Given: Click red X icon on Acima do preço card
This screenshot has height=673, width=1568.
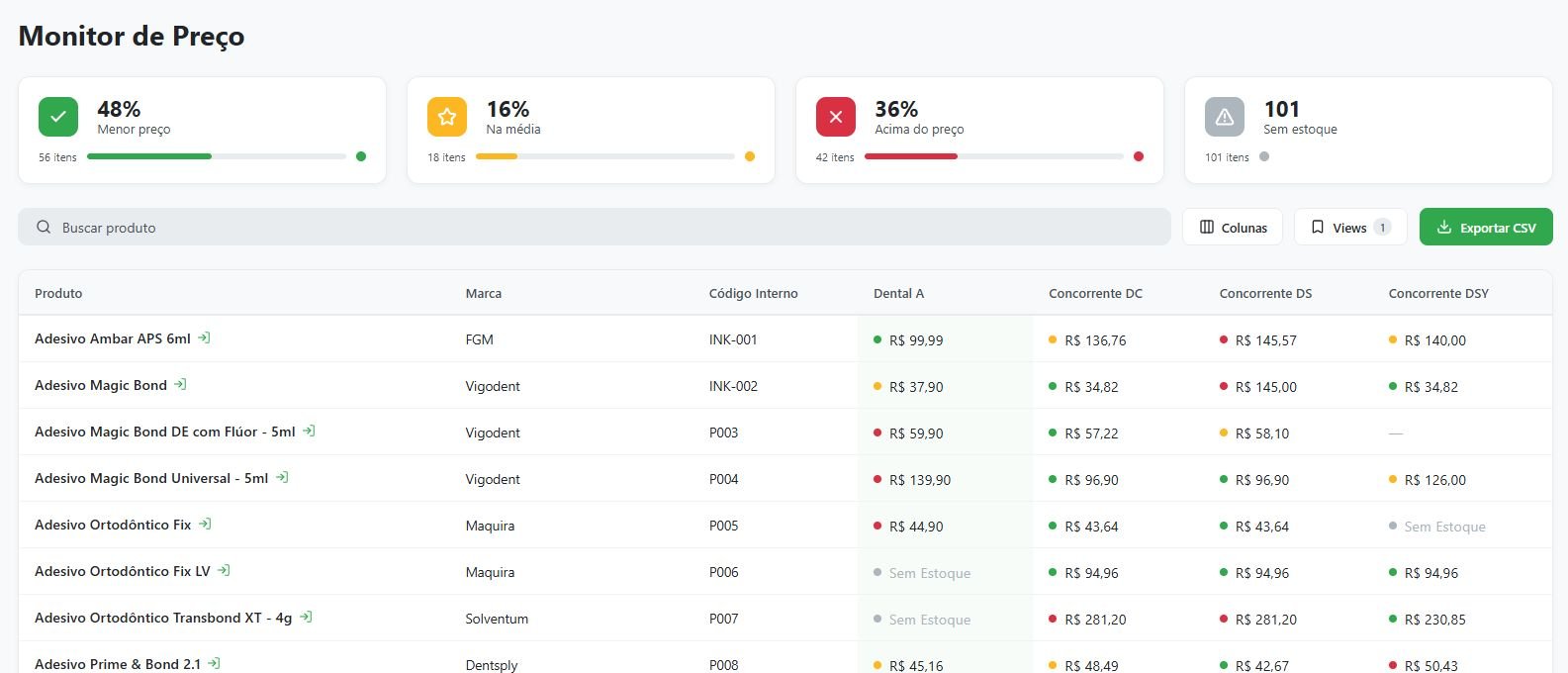Looking at the screenshot, I should [836, 117].
